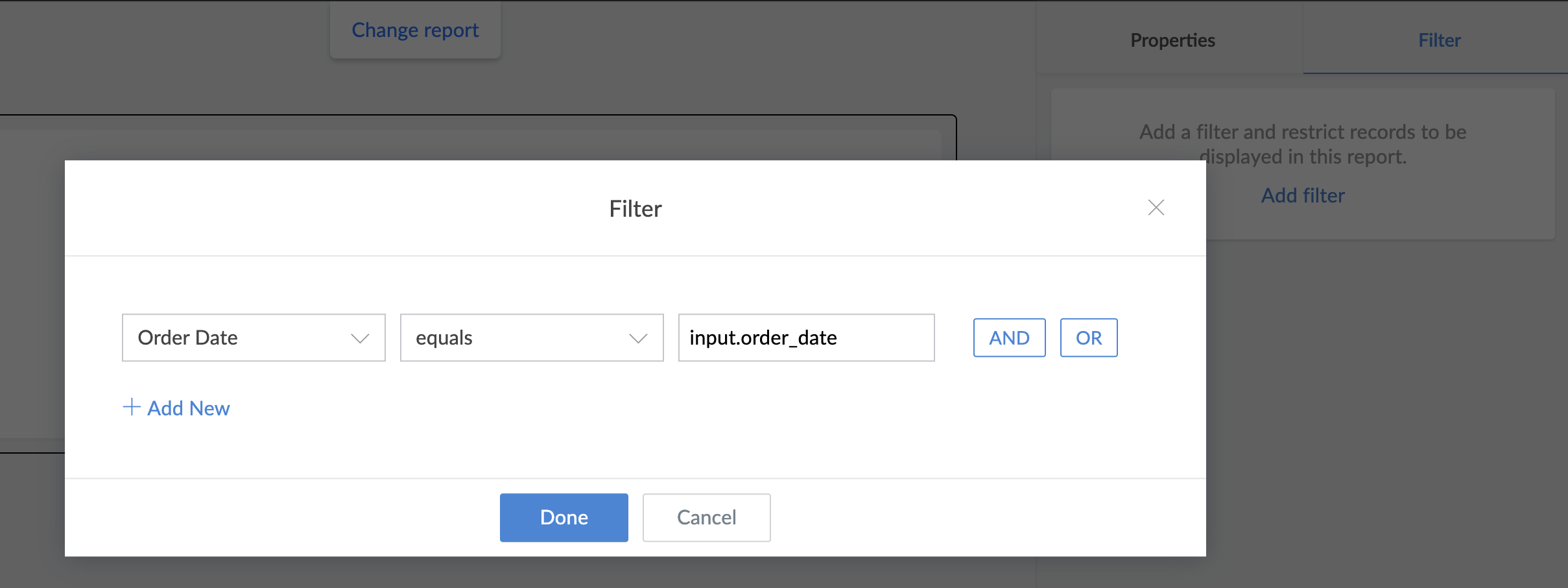
Task: Switch to the Properties tab
Action: 1172,40
